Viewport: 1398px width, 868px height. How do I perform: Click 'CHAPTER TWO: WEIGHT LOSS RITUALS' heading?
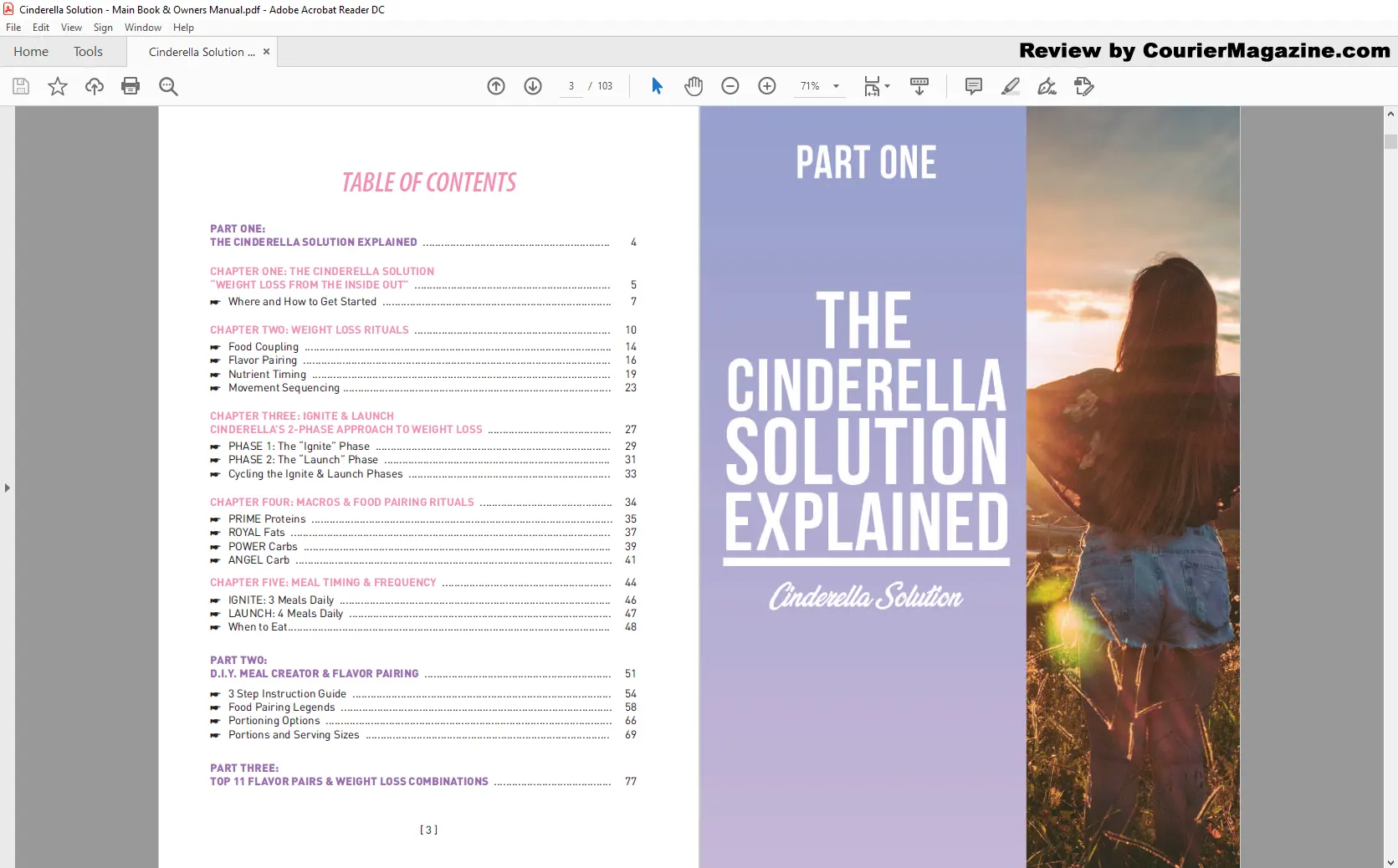(x=310, y=330)
